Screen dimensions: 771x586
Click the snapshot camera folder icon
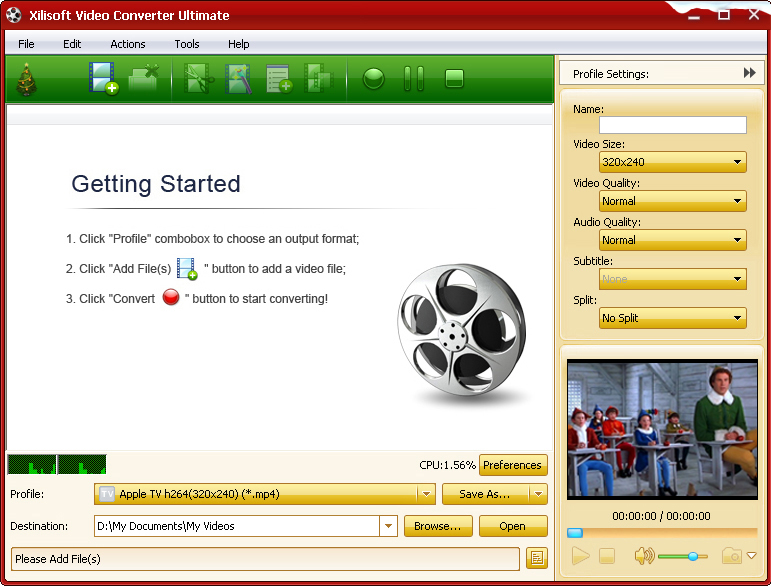[x=732, y=556]
